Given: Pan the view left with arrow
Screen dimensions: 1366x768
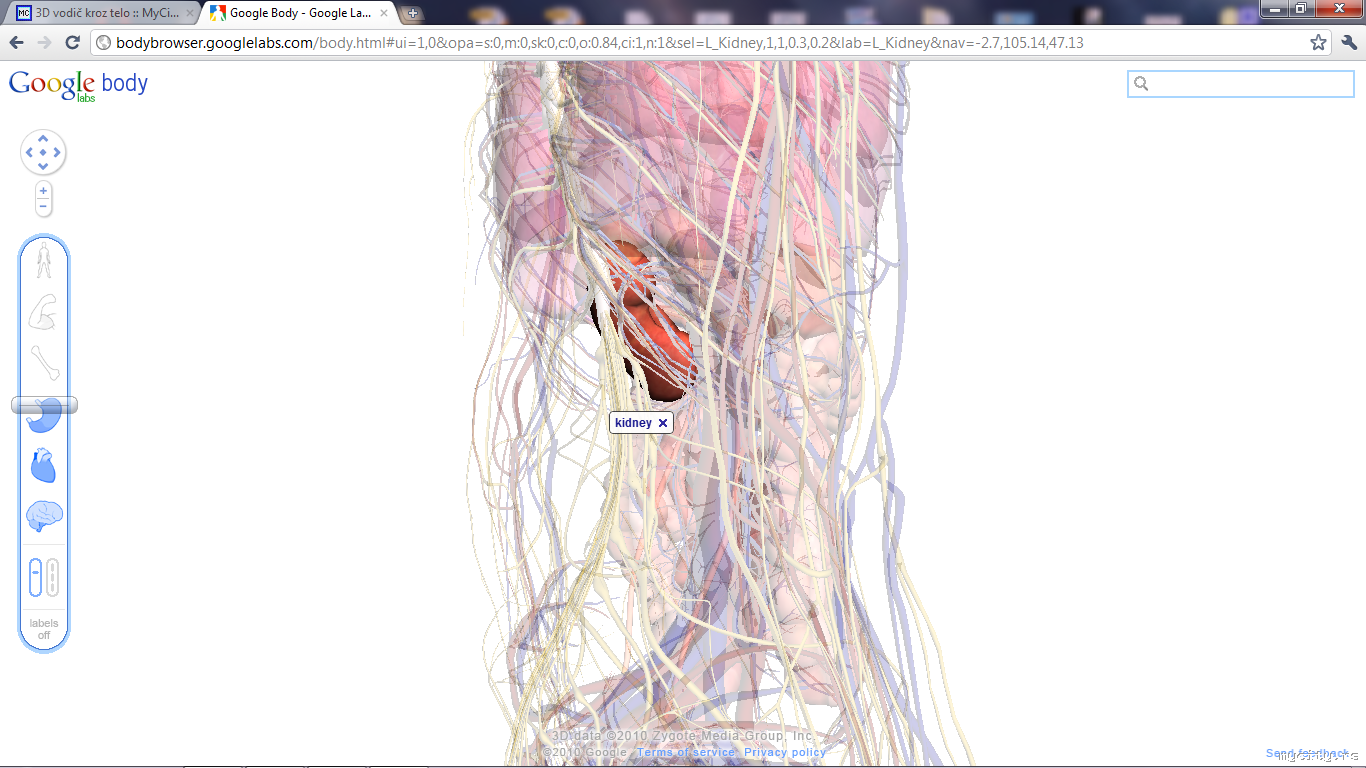Looking at the screenshot, I should click(29, 153).
